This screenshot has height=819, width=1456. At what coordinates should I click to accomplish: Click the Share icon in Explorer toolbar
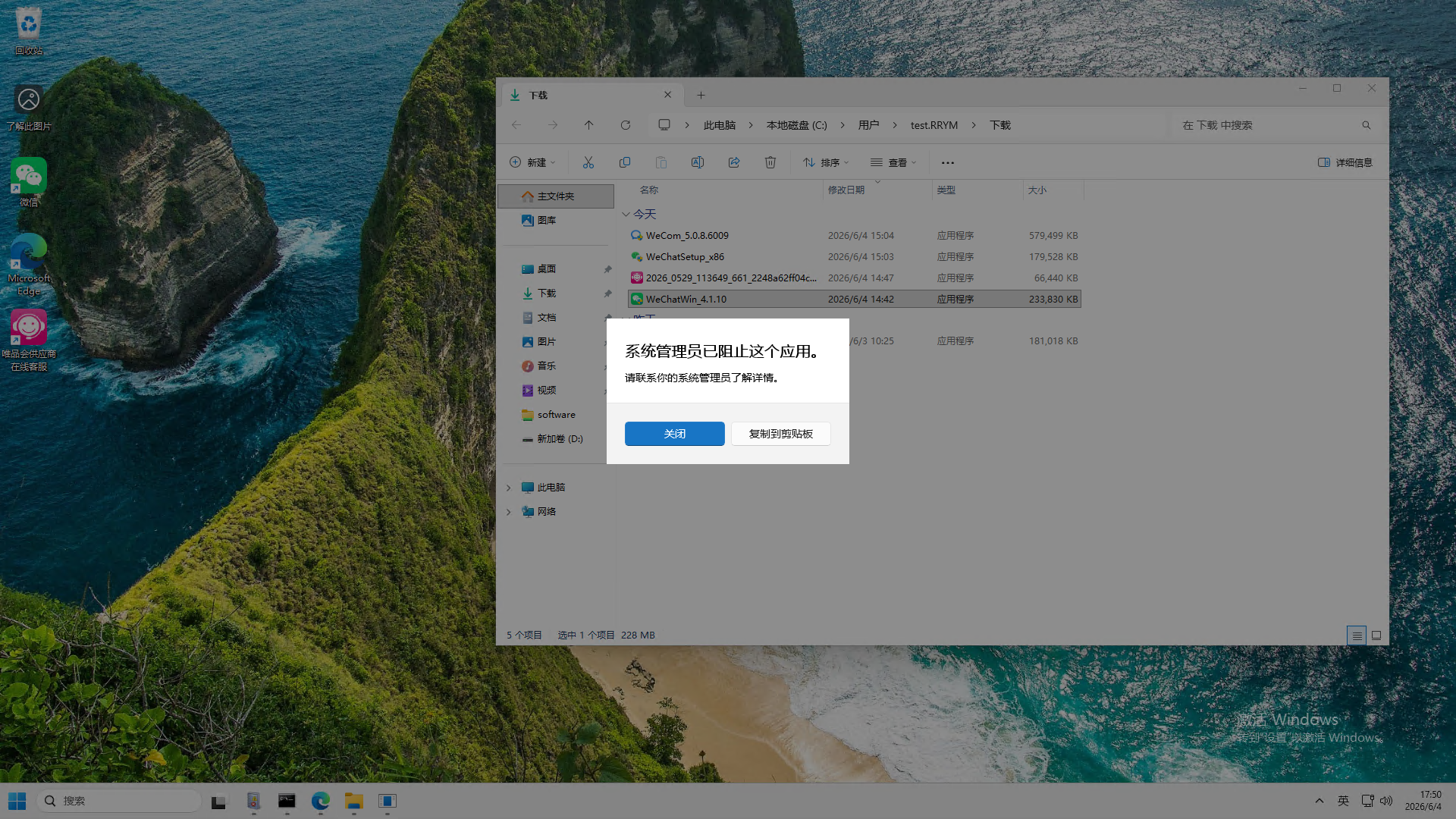click(x=734, y=162)
